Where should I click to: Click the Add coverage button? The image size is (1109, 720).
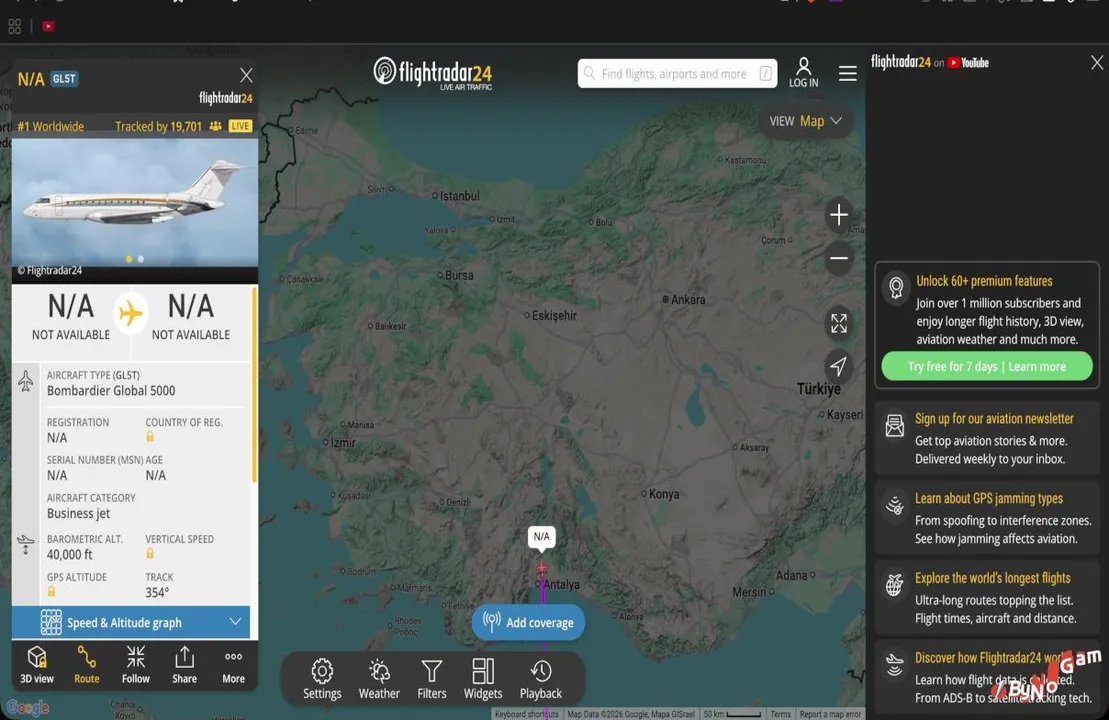click(x=528, y=622)
